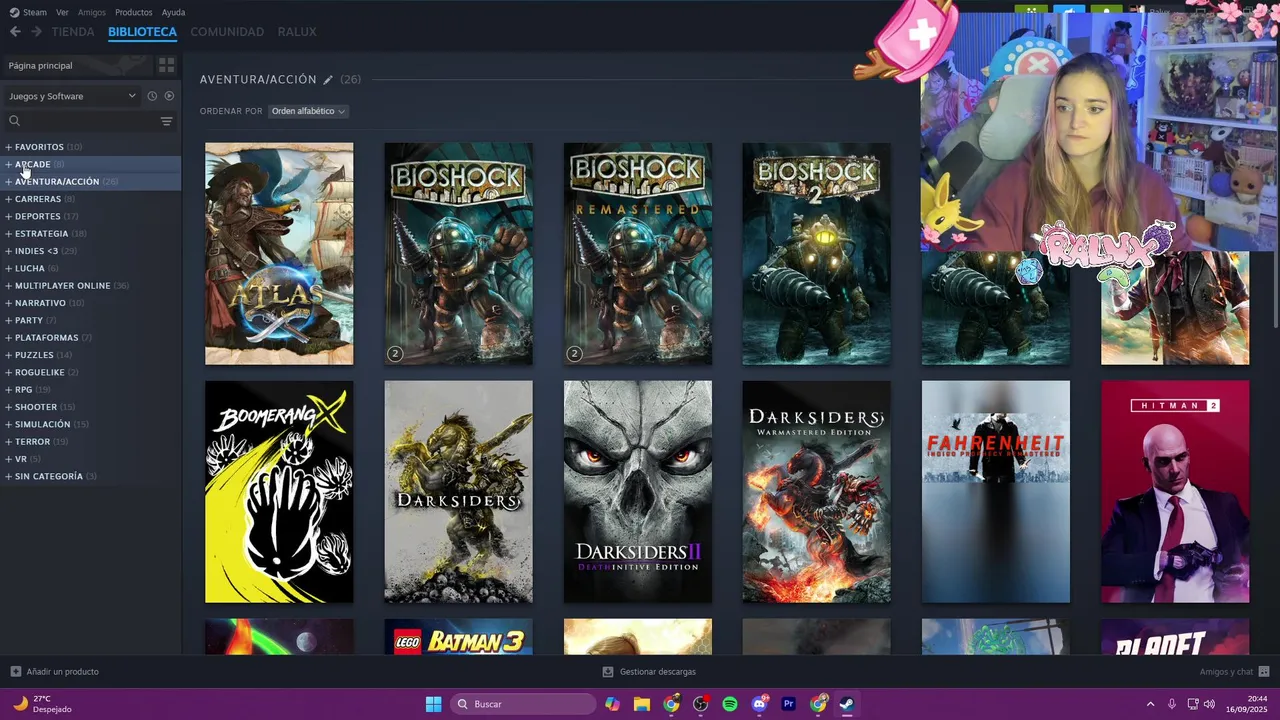The image size is (1280, 720).
Task: Open the Ayuda menu
Action: (173, 12)
